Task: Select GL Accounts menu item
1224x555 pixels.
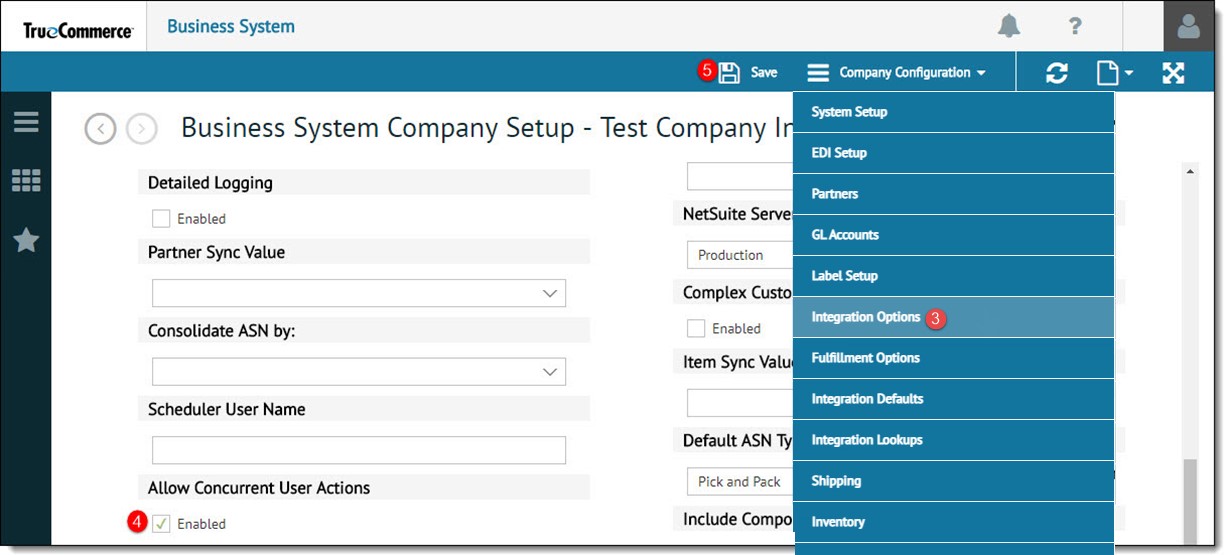Action: [954, 235]
